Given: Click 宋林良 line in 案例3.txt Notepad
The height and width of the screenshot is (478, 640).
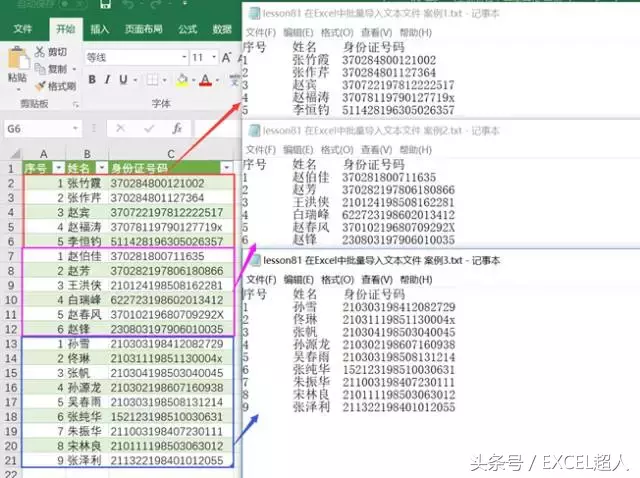Looking at the screenshot, I should coord(349,395).
